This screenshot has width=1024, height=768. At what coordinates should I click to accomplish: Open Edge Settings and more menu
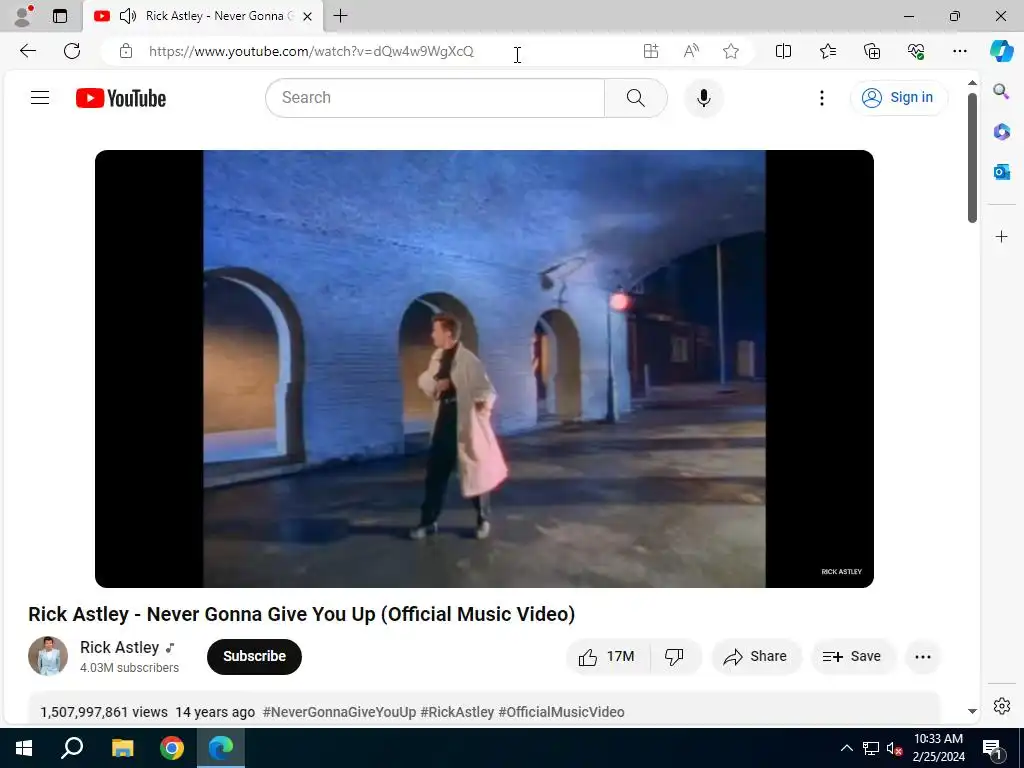(x=959, y=51)
